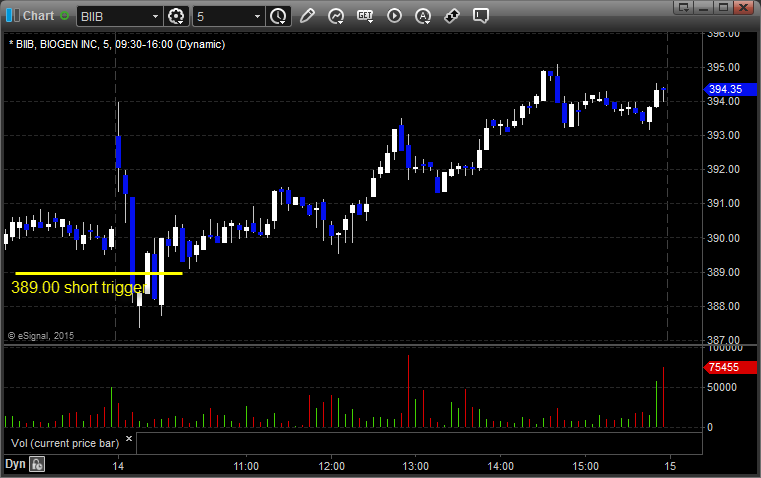The height and width of the screenshot is (478, 761).
Task: Open the GET Advanced studies menu
Action: [365, 16]
